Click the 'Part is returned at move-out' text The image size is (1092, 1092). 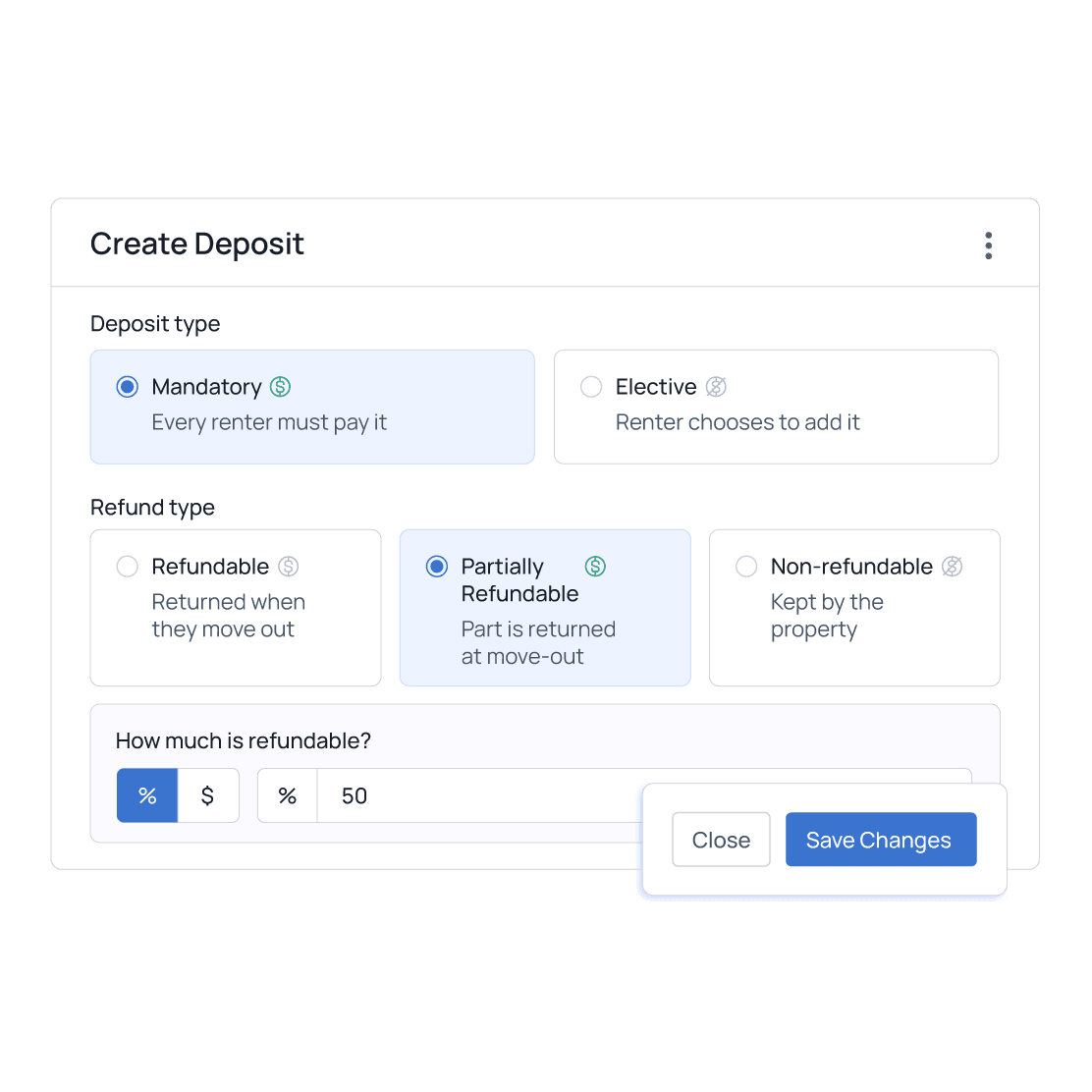coord(538,643)
